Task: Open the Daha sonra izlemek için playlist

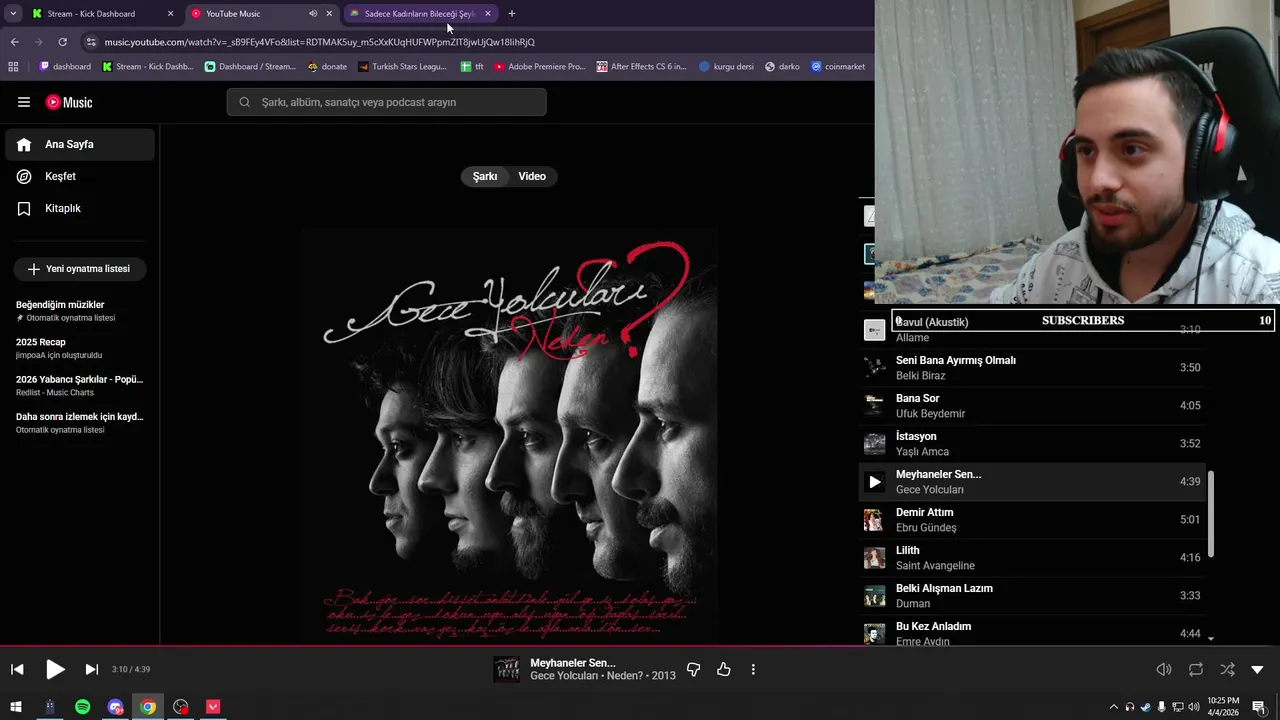Action: pyautogui.click(x=80, y=422)
